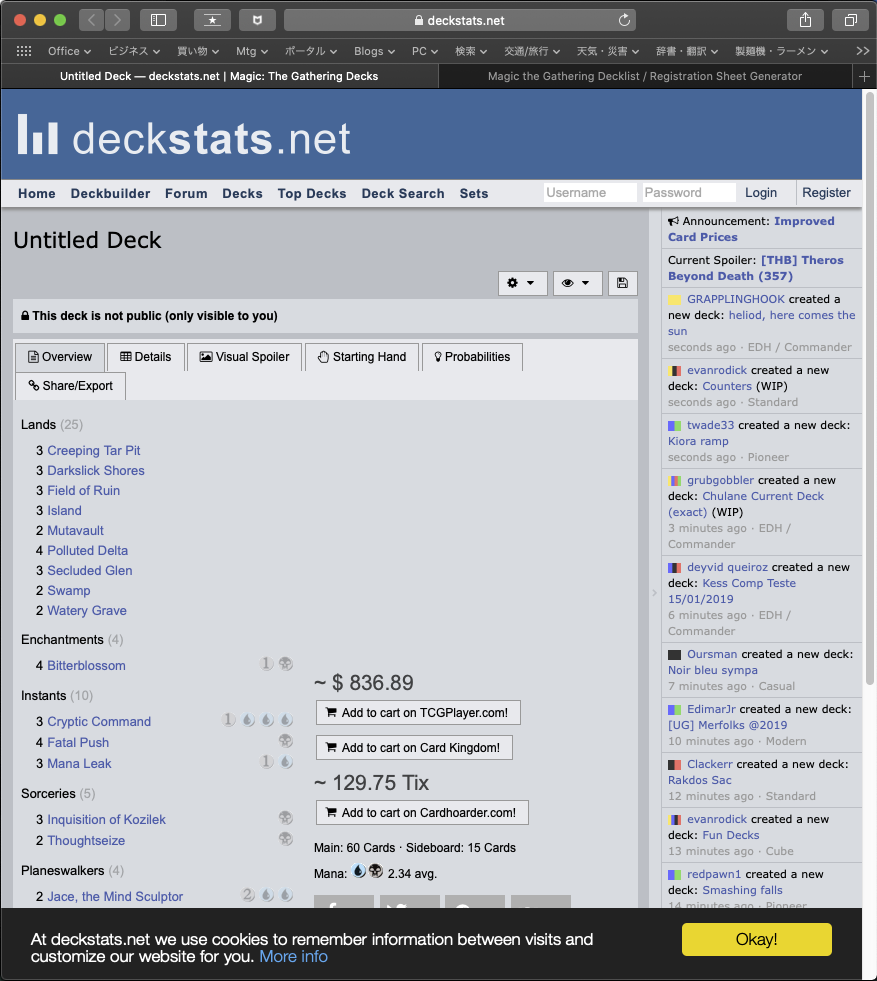Click the Register link
Viewport: 877px width, 981px height.
[x=826, y=193]
